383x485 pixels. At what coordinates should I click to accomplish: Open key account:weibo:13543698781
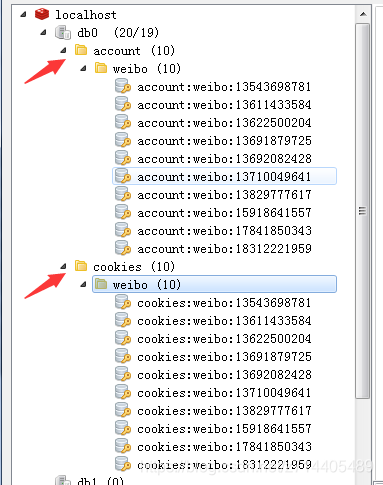pos(224,87)
